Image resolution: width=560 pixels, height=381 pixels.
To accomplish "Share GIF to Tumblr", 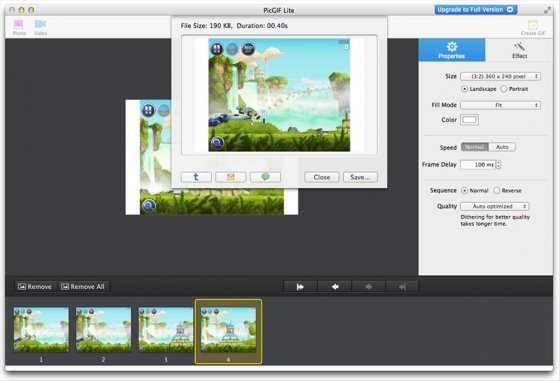I will (196, 177).
